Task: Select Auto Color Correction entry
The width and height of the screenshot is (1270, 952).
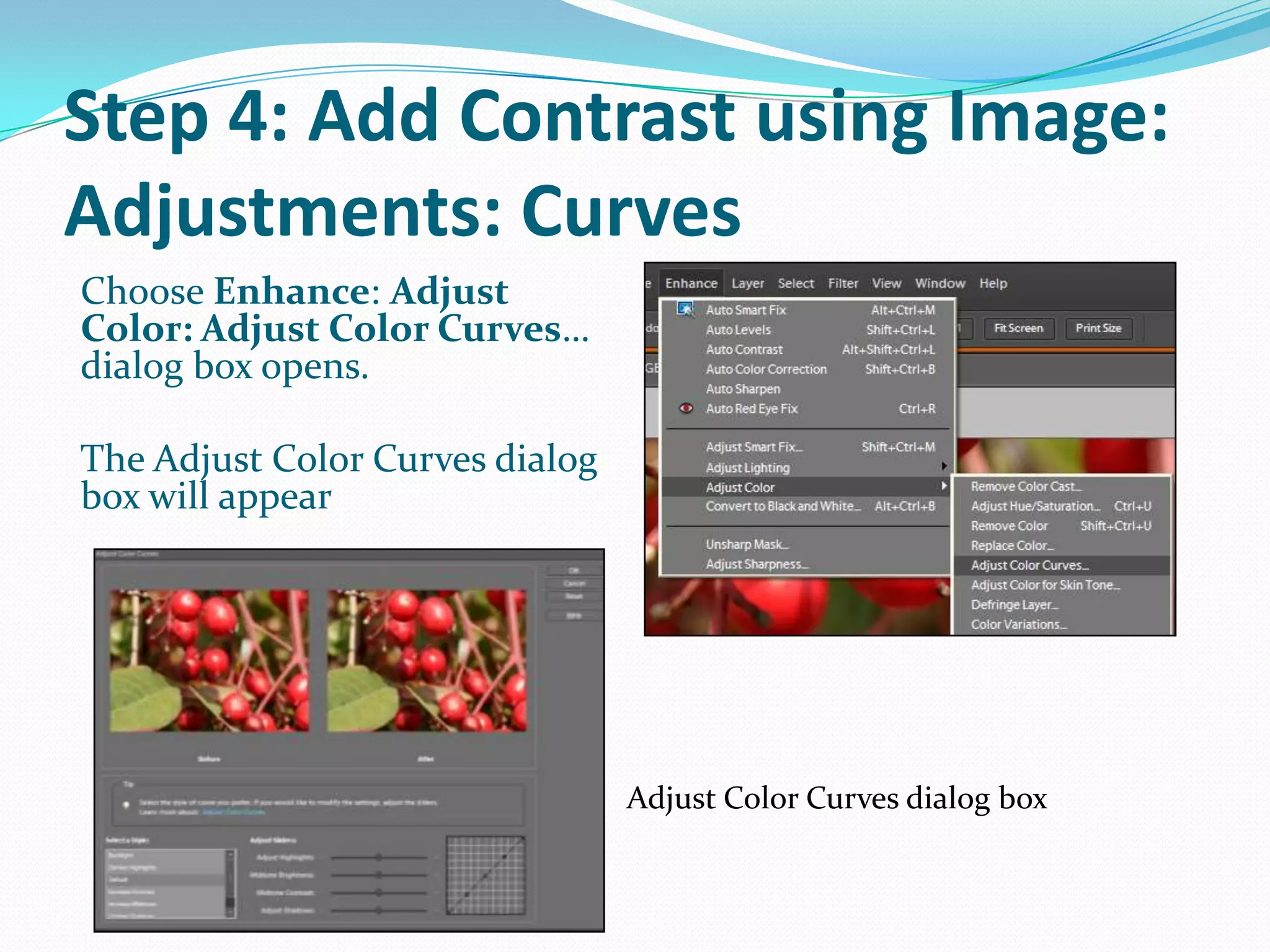Action: click(x=806, y=369)
